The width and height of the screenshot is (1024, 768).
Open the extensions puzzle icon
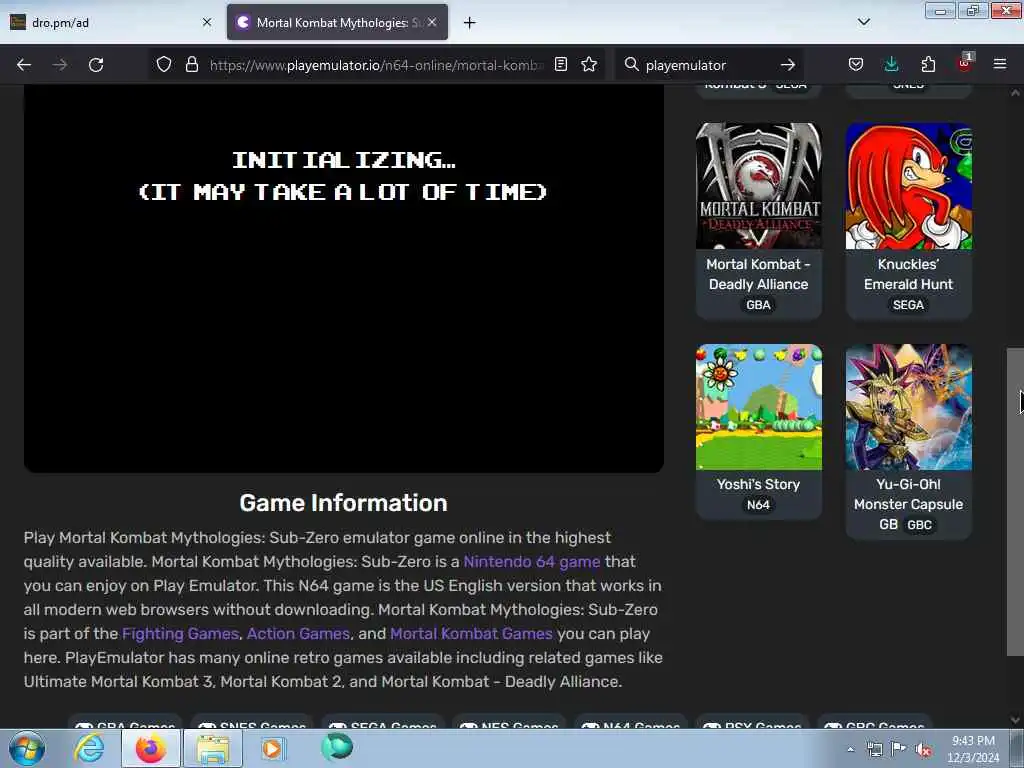click(x=928, y=65)
